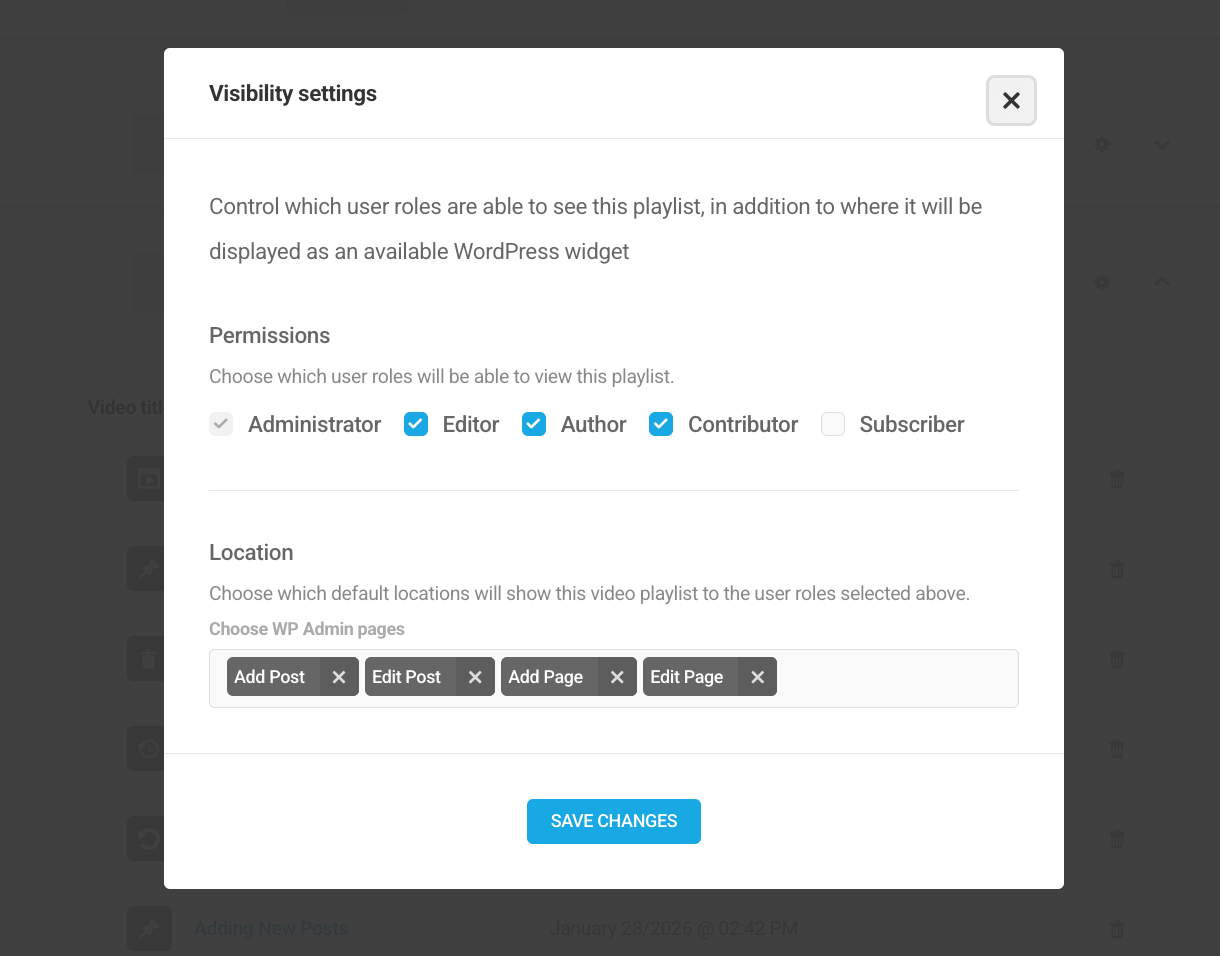This screenshot has height=956, width=1220.
Task: Click the video playlist thumbnail icon in the left list
Action: pyautogui.click(x=147, y=478)
